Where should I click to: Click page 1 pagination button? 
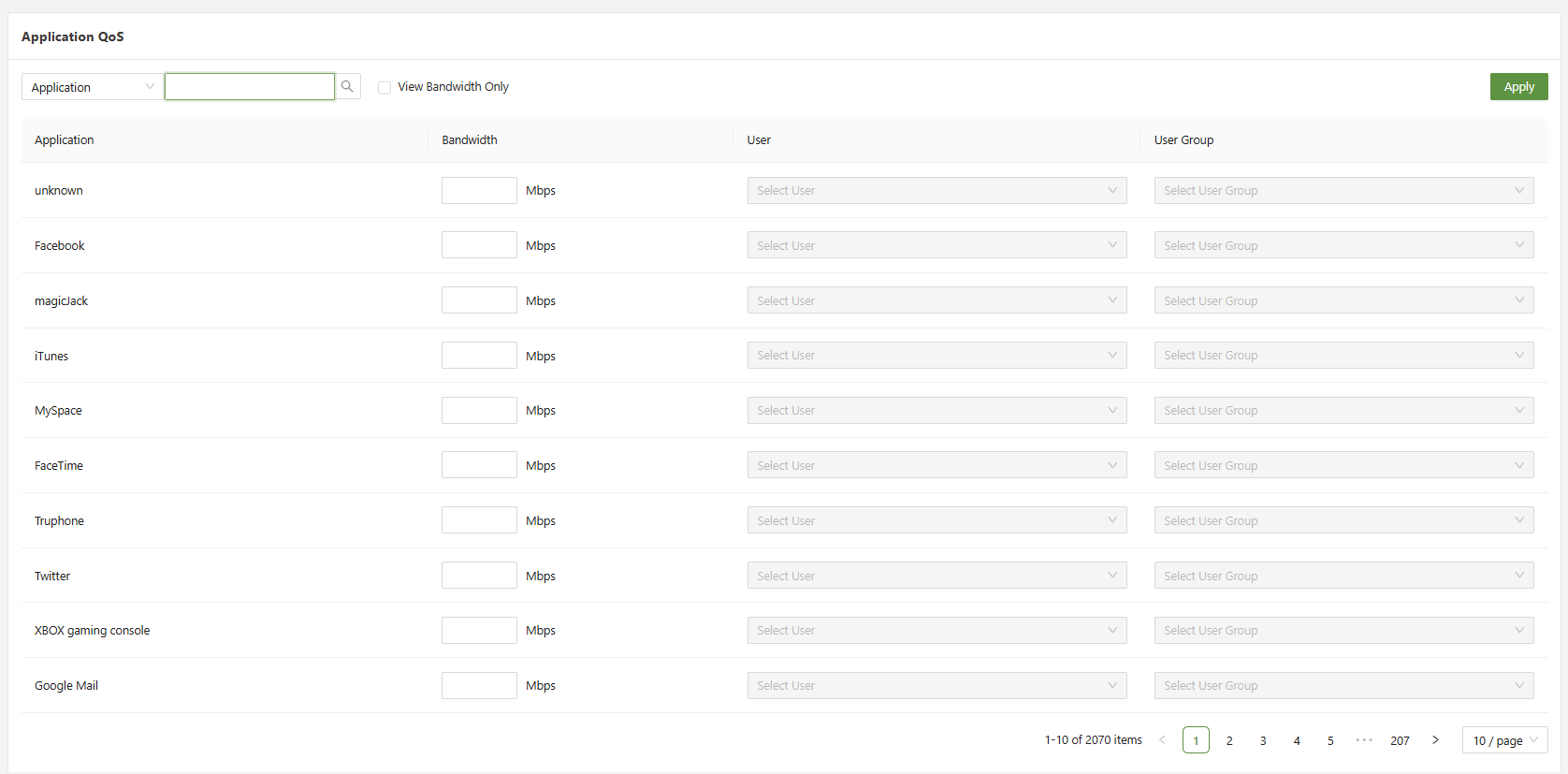point(1196,740)
